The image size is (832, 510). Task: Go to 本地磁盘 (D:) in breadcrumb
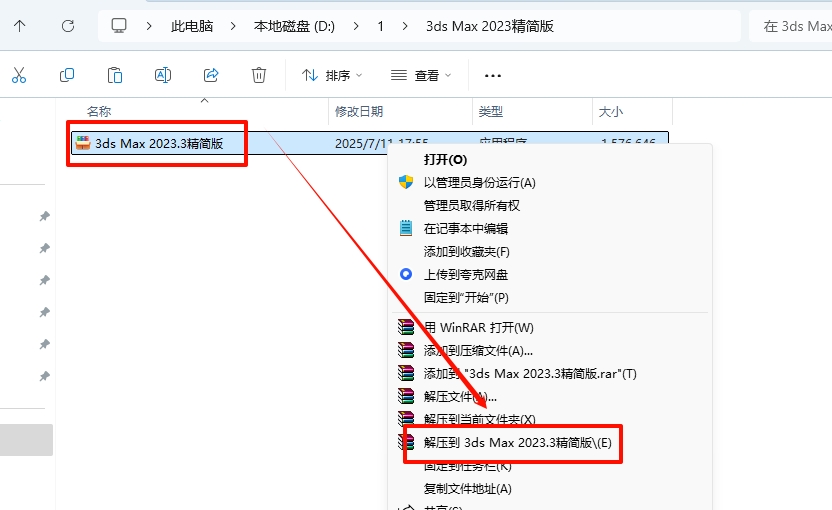[x=294, y=26]
